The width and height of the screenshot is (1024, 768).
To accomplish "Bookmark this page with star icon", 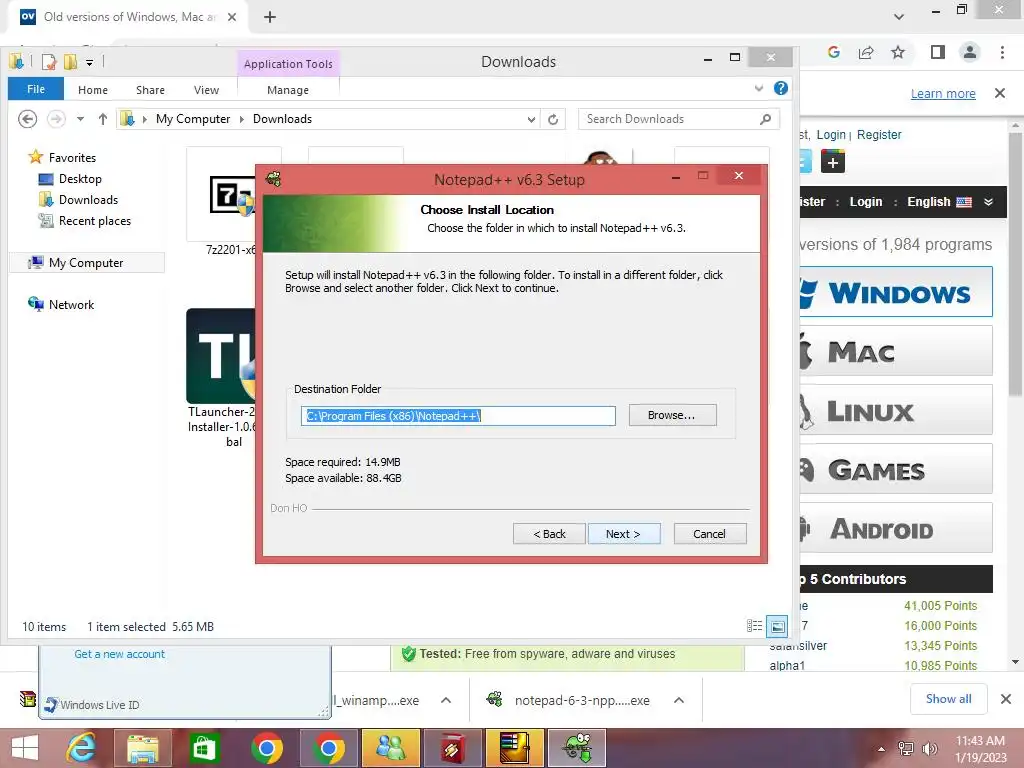I will coord(898,52).
